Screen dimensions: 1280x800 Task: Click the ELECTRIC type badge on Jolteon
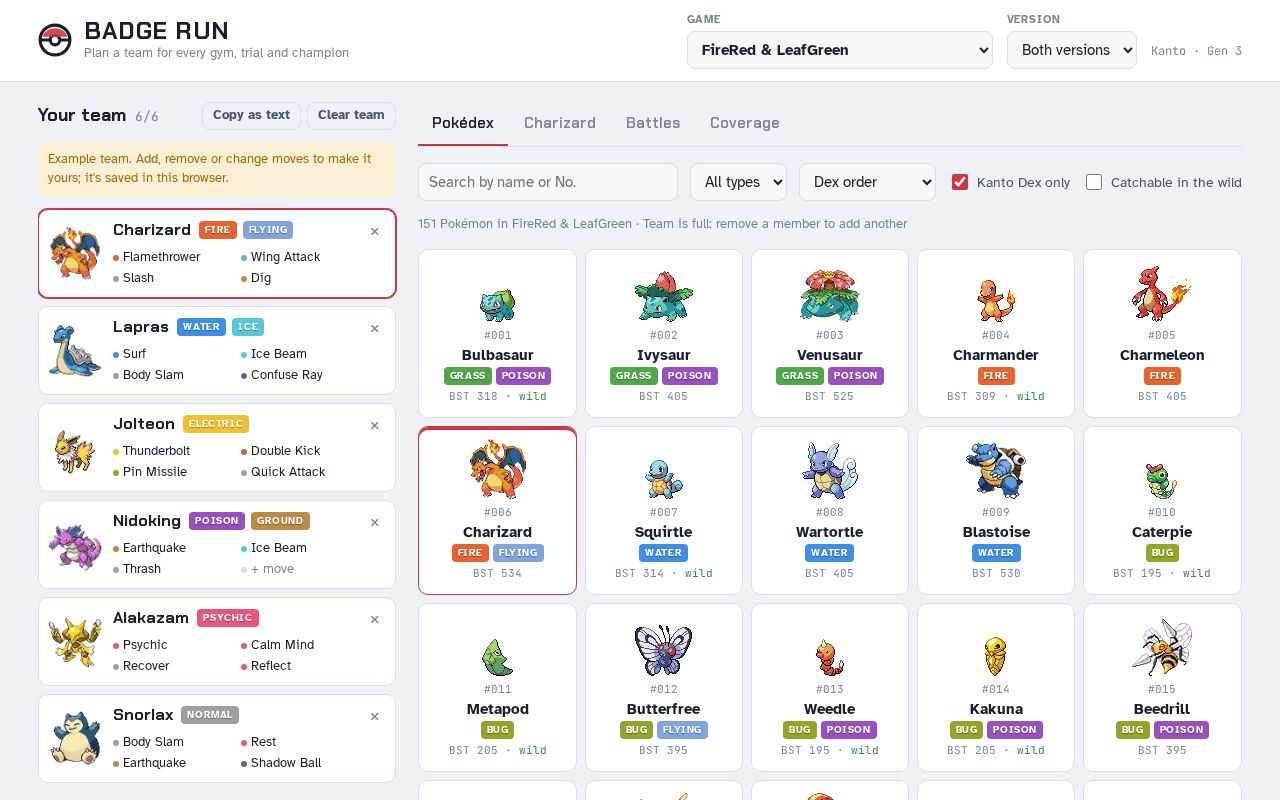(216, 424)
